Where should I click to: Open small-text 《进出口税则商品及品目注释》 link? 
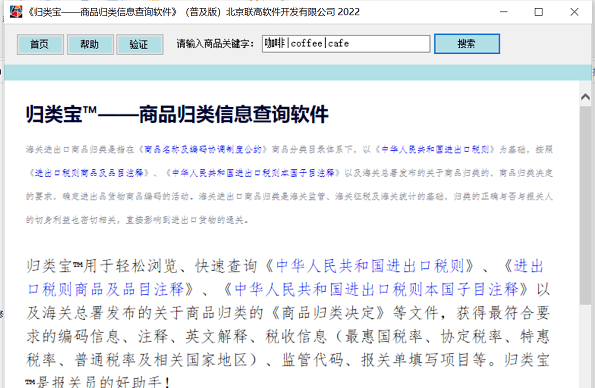[90, 173]
